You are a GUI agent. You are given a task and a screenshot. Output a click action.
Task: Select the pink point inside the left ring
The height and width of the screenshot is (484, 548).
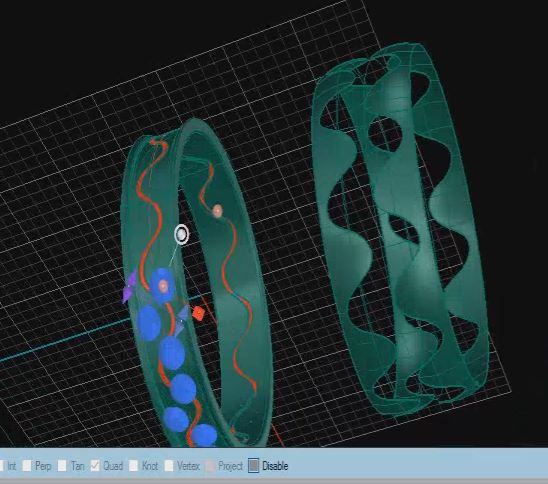217,211
